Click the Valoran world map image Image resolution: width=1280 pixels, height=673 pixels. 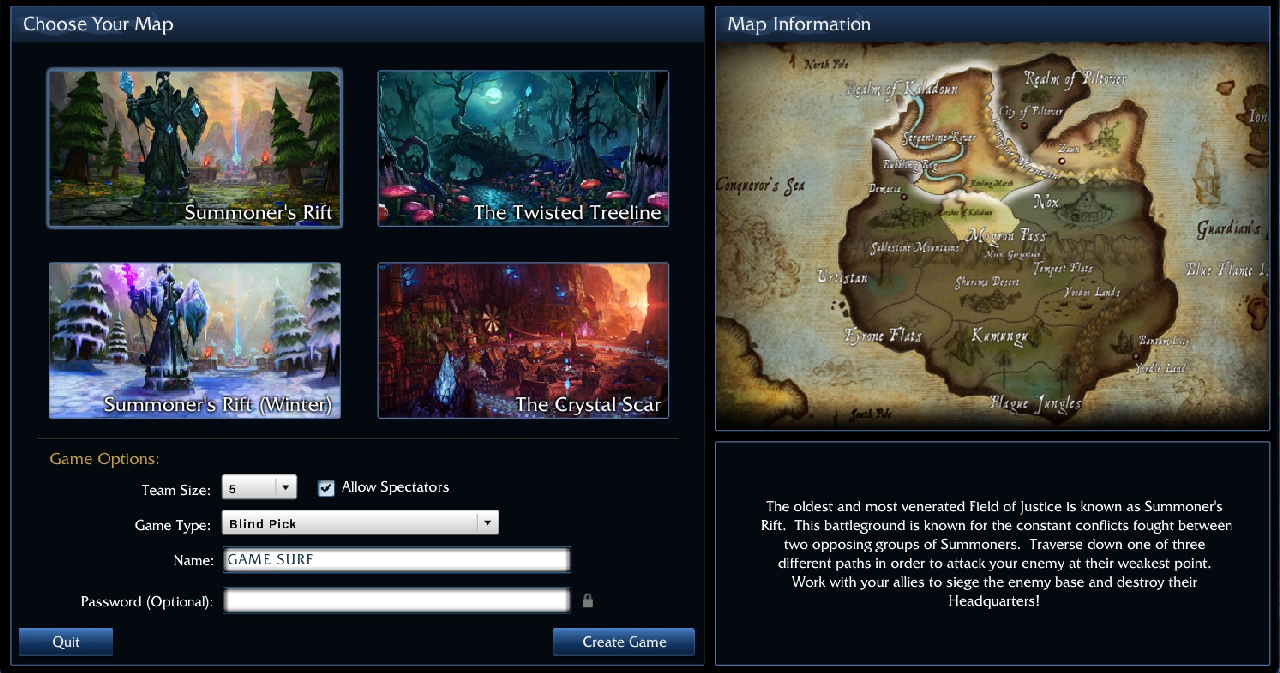993,236
